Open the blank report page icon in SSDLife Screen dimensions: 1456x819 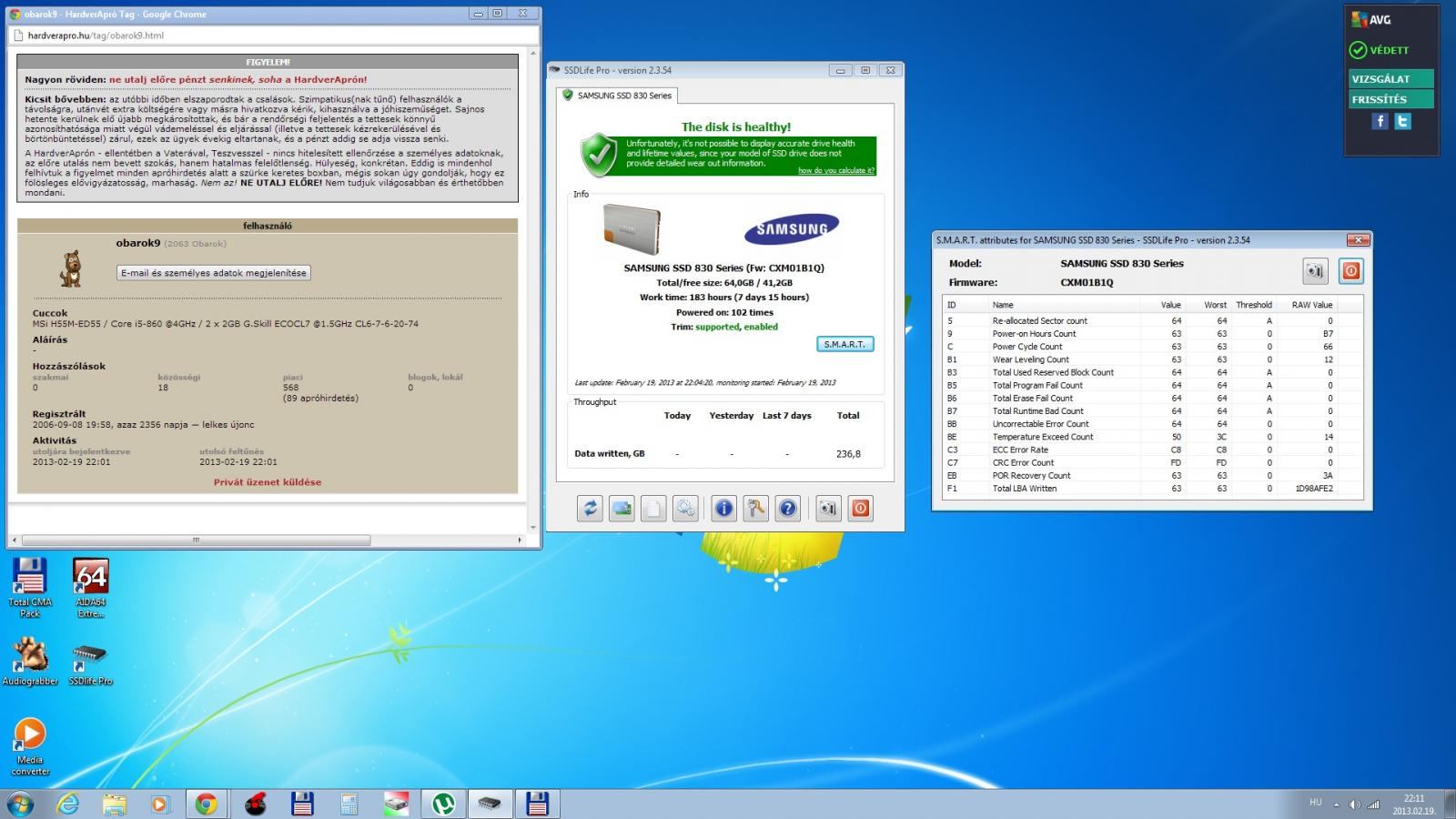click(x=653, y=509)
